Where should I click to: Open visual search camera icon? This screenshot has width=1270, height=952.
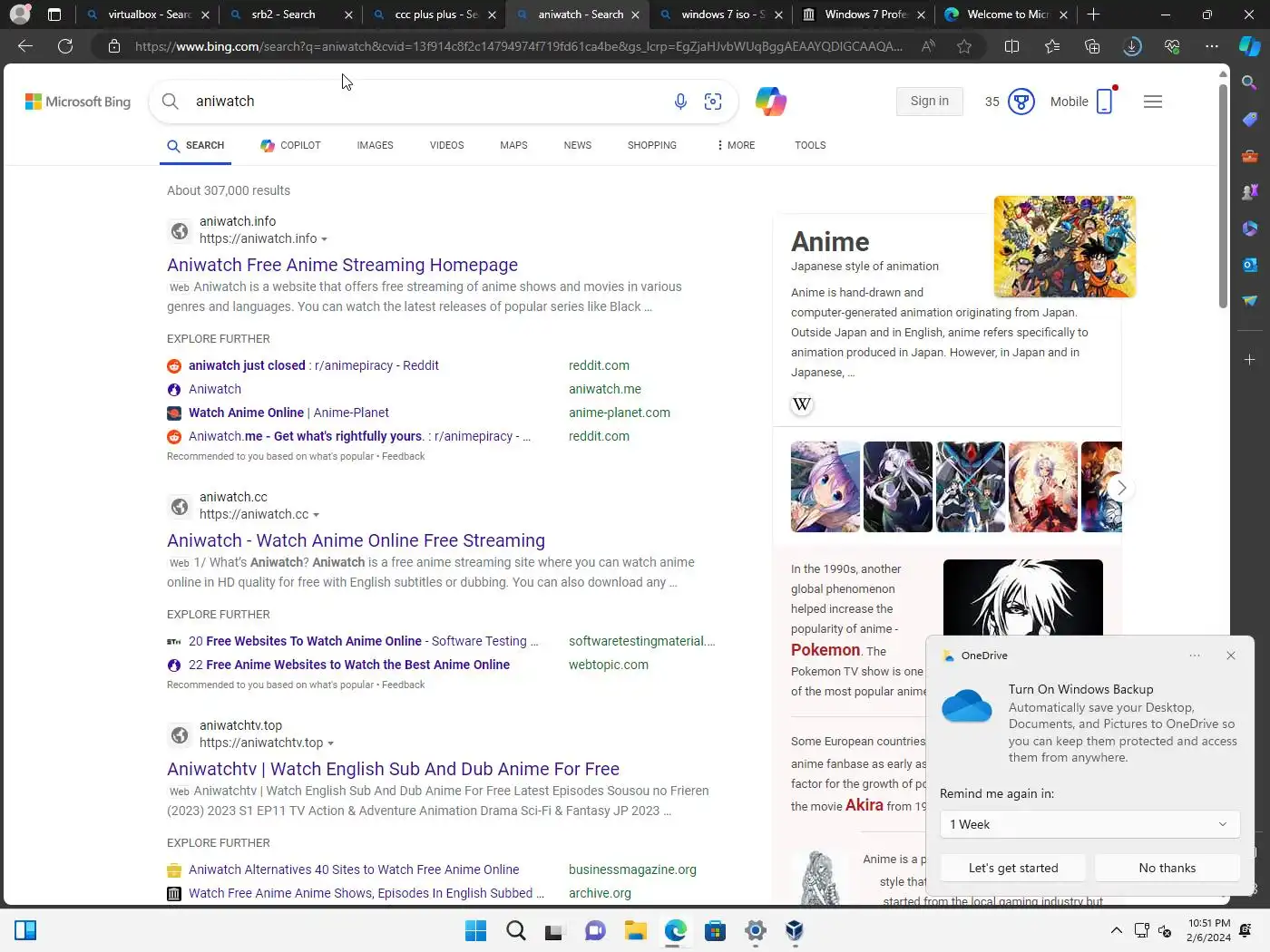[x=713, y=102]
